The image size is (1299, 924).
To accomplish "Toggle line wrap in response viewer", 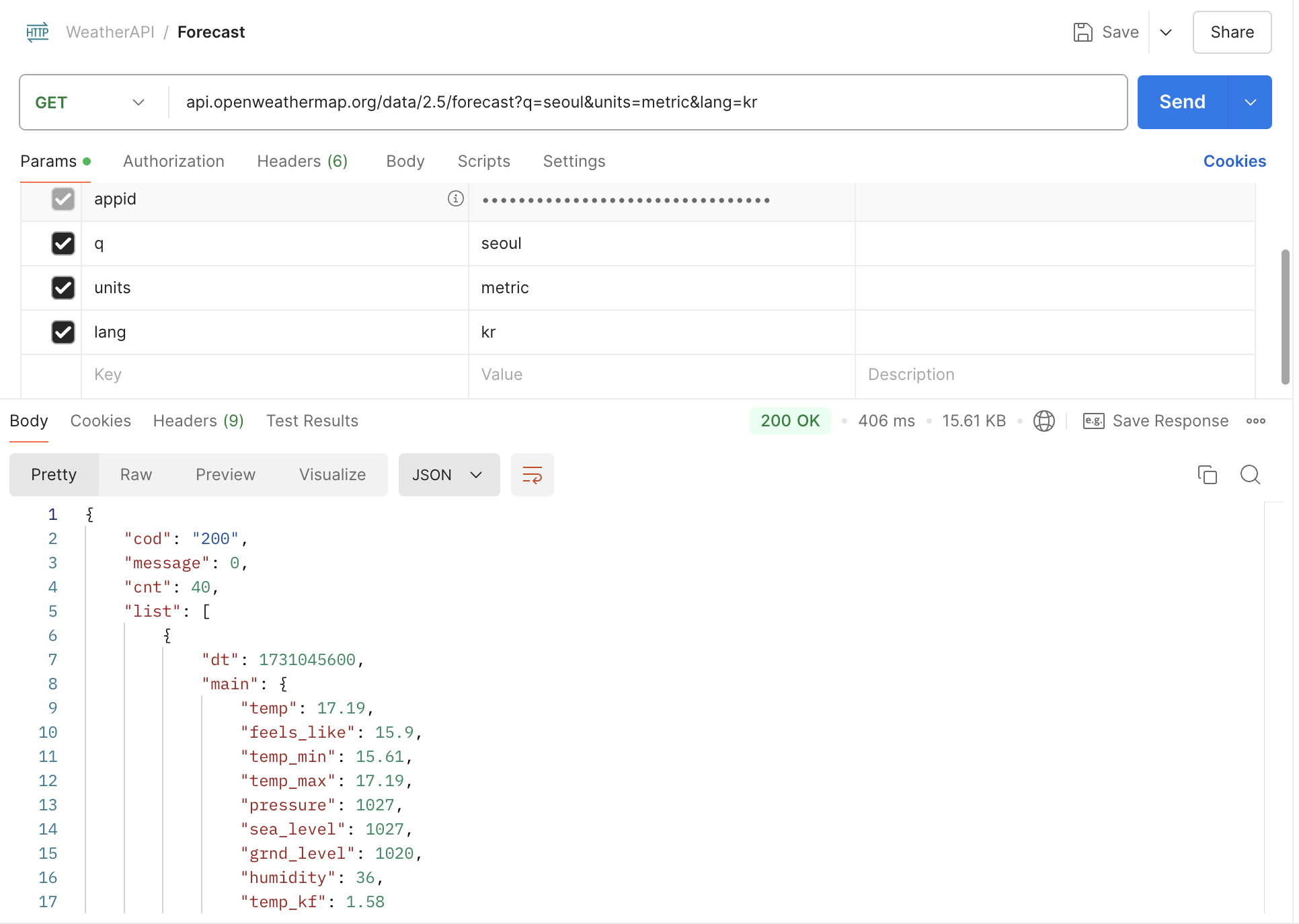I will (532, 475).
